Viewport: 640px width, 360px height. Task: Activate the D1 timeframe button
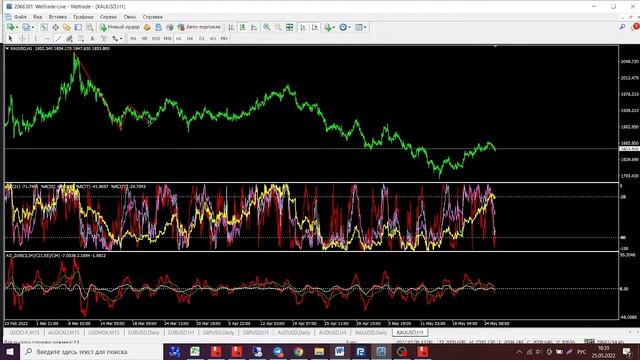coord(201,38)
